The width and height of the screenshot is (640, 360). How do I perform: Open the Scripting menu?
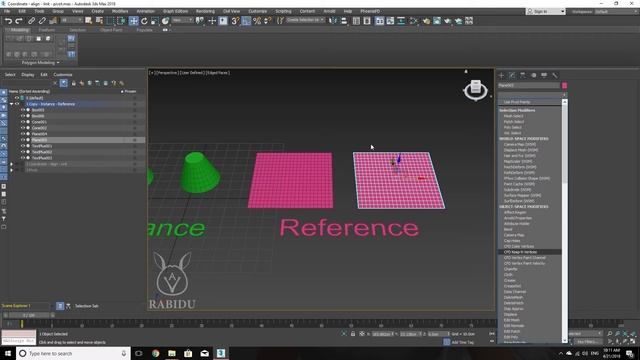(283, 11)
